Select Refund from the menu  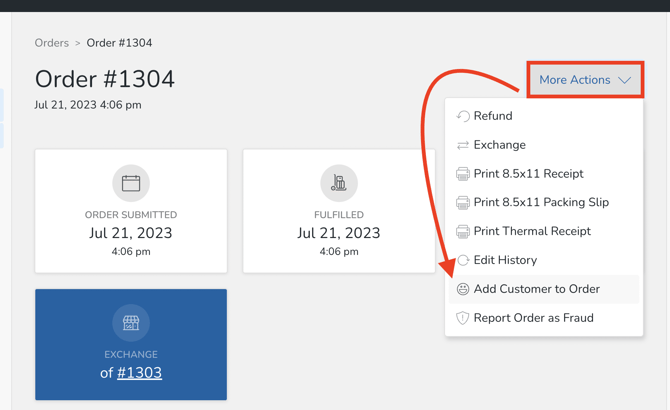click(493, 116)
